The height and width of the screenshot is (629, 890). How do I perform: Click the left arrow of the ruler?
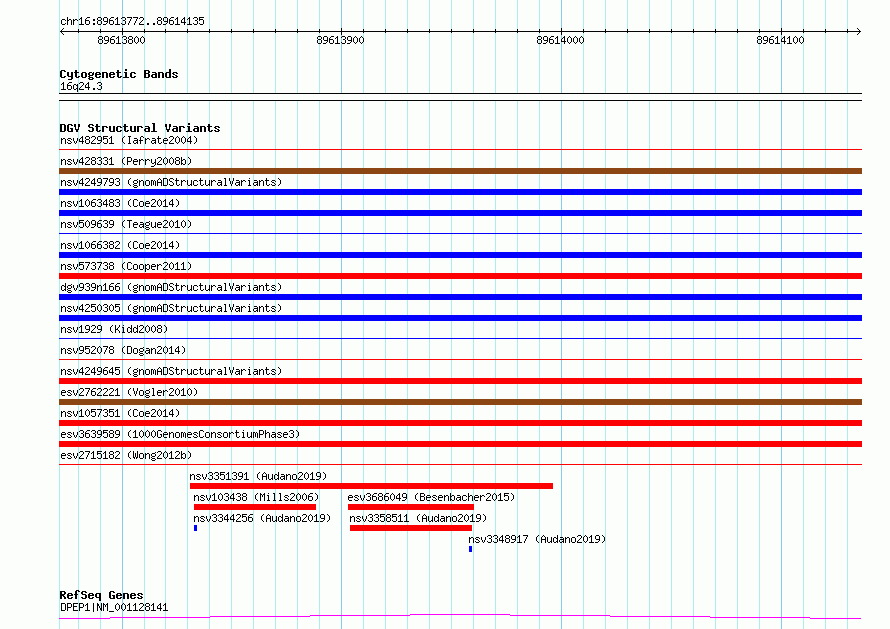(x=62, y=31)
